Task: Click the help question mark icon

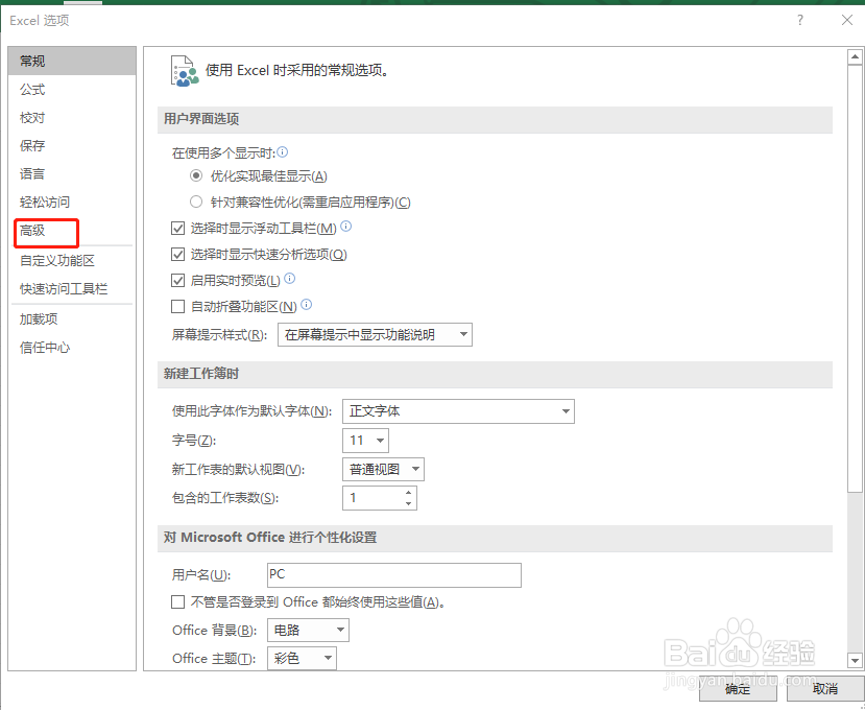Action: [800, 20]
